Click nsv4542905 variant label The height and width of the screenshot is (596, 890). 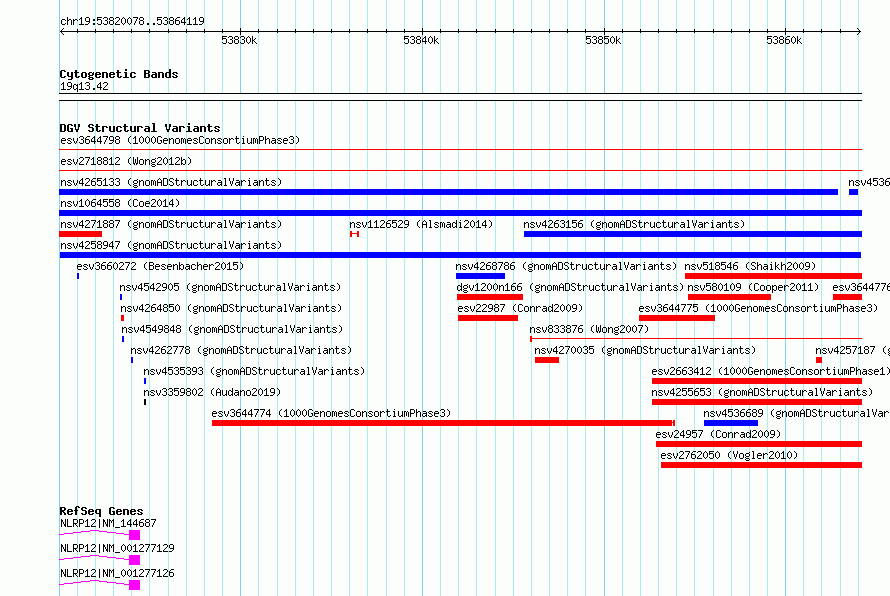[230, 287]
